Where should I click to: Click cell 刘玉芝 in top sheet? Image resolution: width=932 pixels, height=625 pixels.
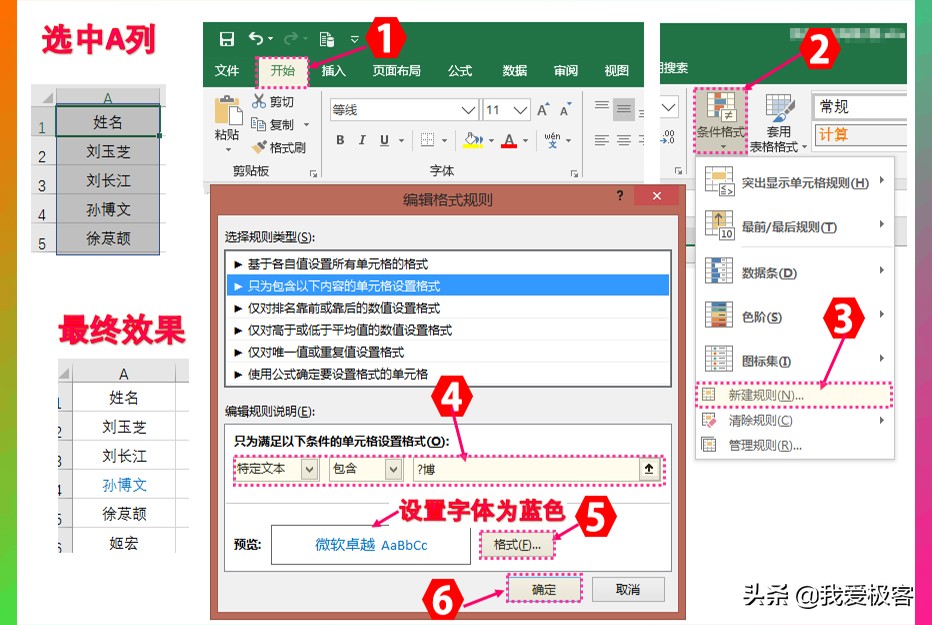click(x=108, y=151)
